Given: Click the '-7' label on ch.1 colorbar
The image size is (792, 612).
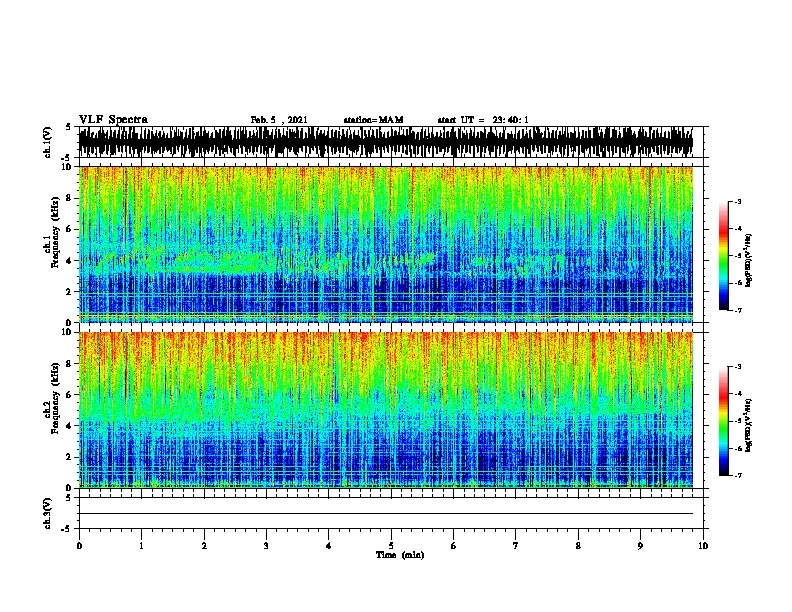Looking at the screenshot, I should [738, 310].
